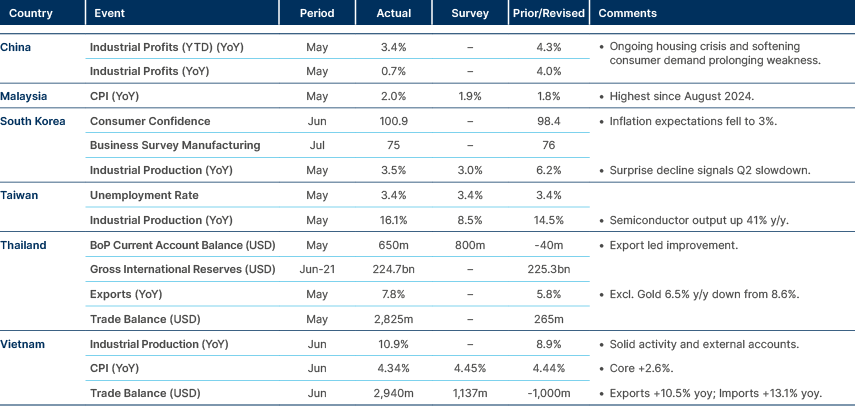The image size is (855, 406).
Task: Select the South Korea country label
Action: coord(33,120)
